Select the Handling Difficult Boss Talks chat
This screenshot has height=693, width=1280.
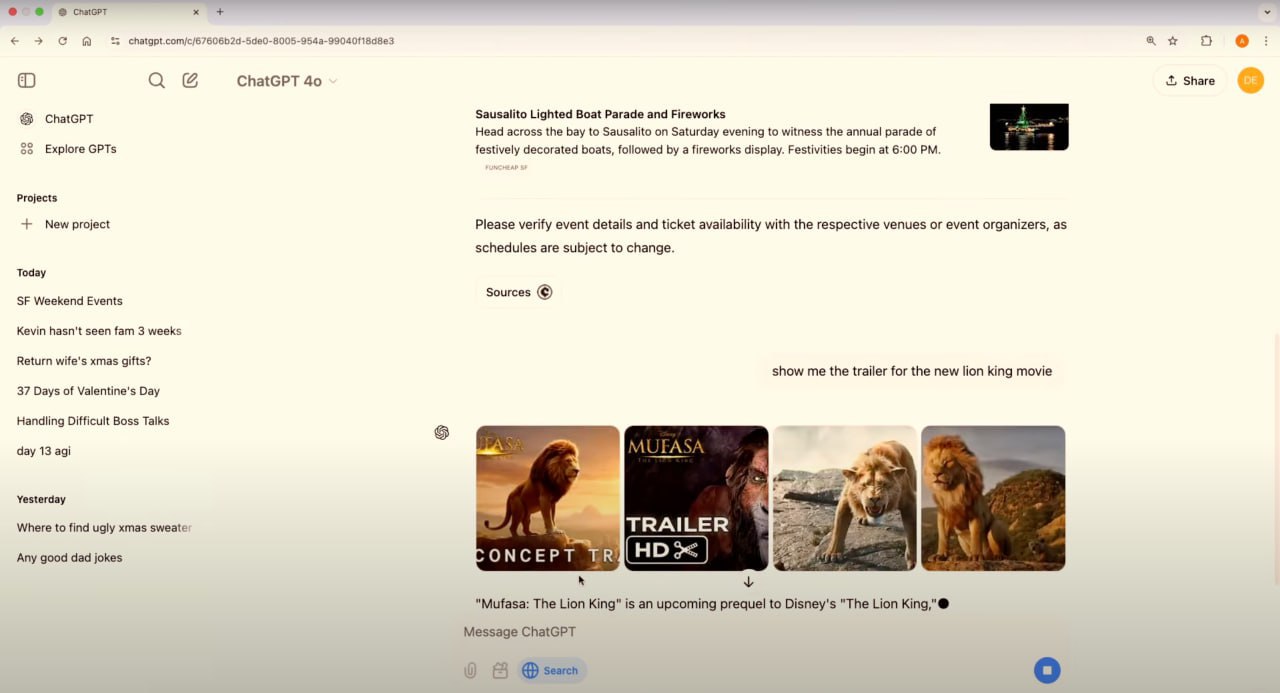tap(93, 421)
